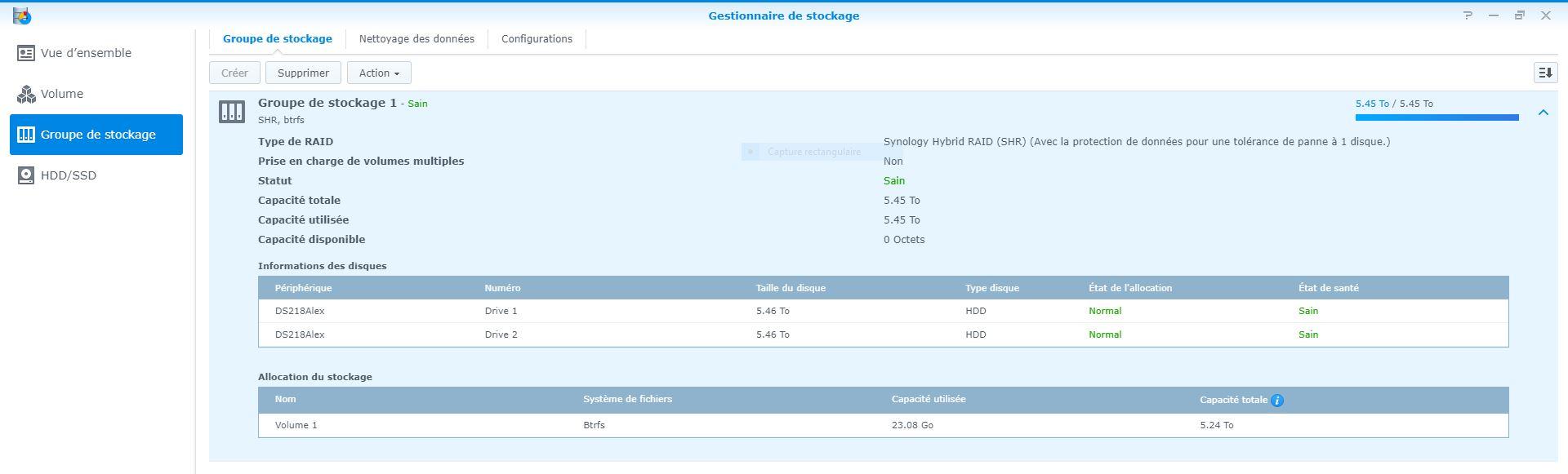Collapse the Groupe de stockage 1 panel
Screen dimensions: 1568x474
coord(1543,113)
